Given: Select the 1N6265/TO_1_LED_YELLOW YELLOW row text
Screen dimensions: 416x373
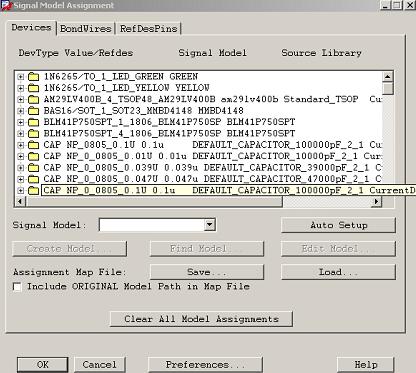Looking at the screenshot, I should coord(126,88).
